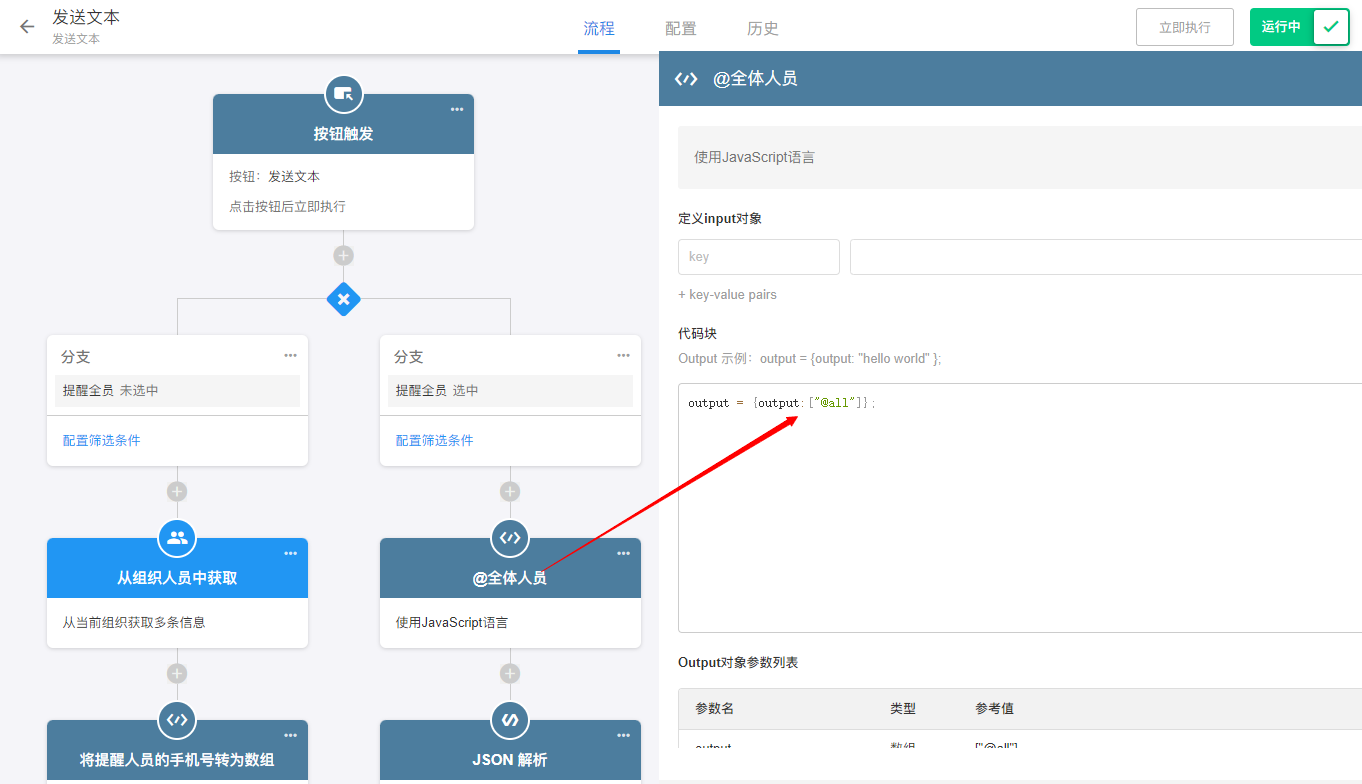Click the + key-value pairs link
1362x784 pixels.
(727, 295)
